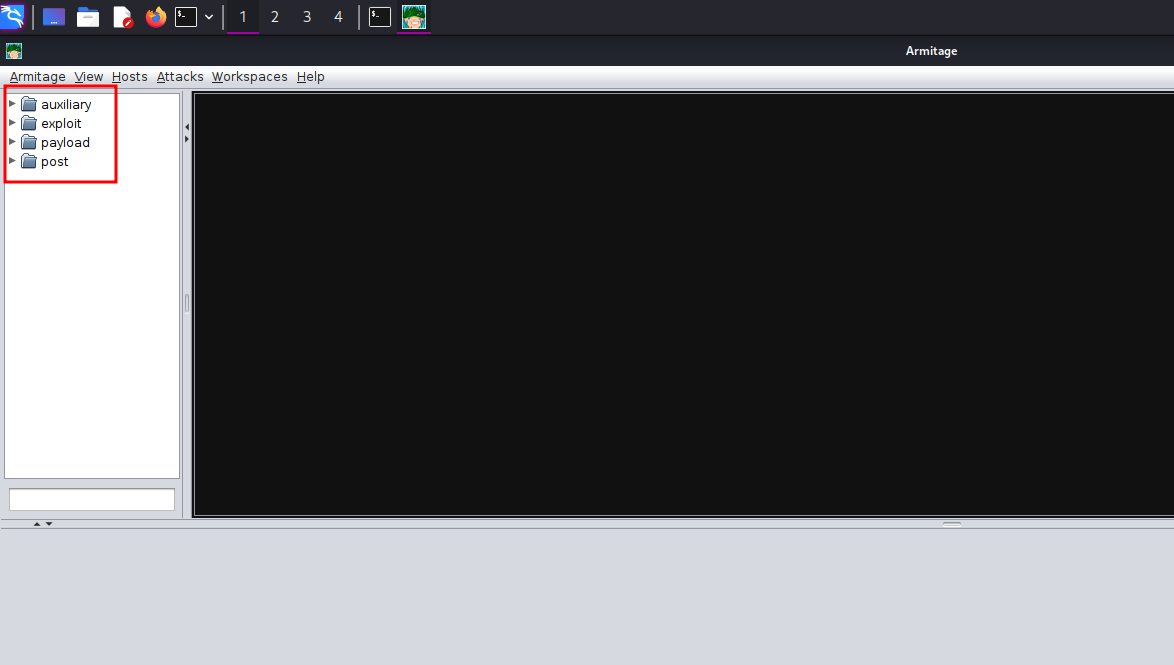The height and width of the screenshot is (665, 1174).
Task: Switch to workspace 3
Action: [x=307, y=17]
